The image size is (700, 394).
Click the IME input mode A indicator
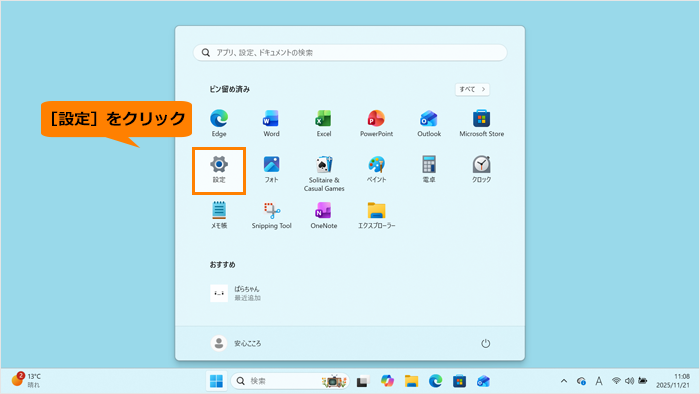599,381
